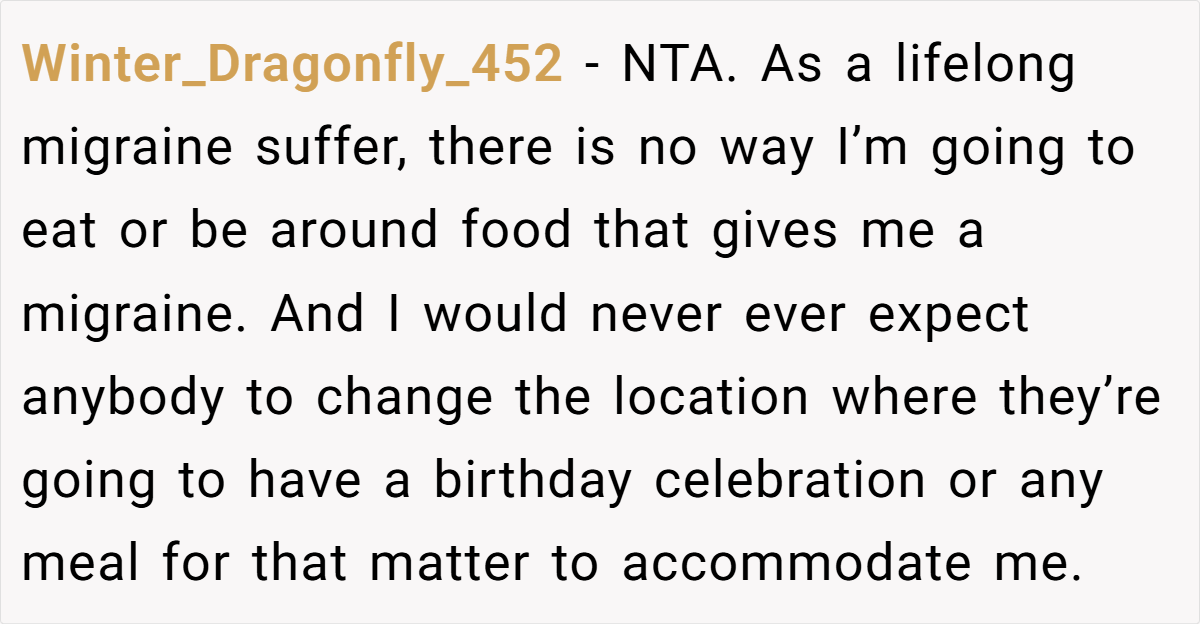
Task: Click the word 'location' in the comment
Action: click(710, 398)
